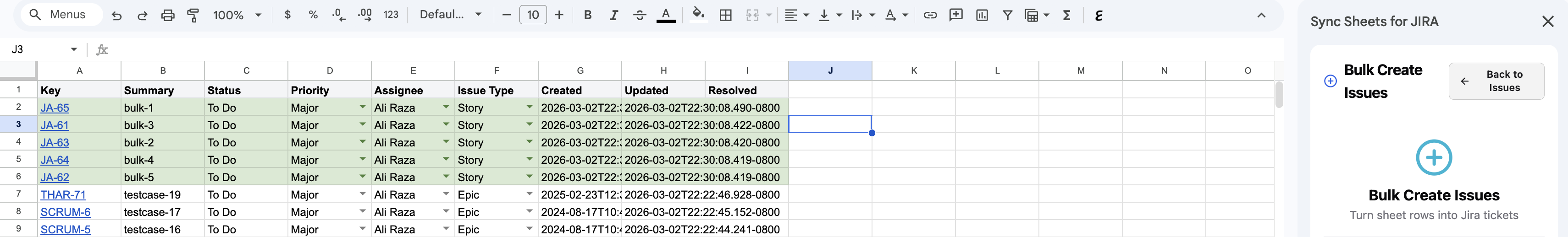Click the Merge cells icon
This screenshot has width=1568, height=237.
point(752,15)
